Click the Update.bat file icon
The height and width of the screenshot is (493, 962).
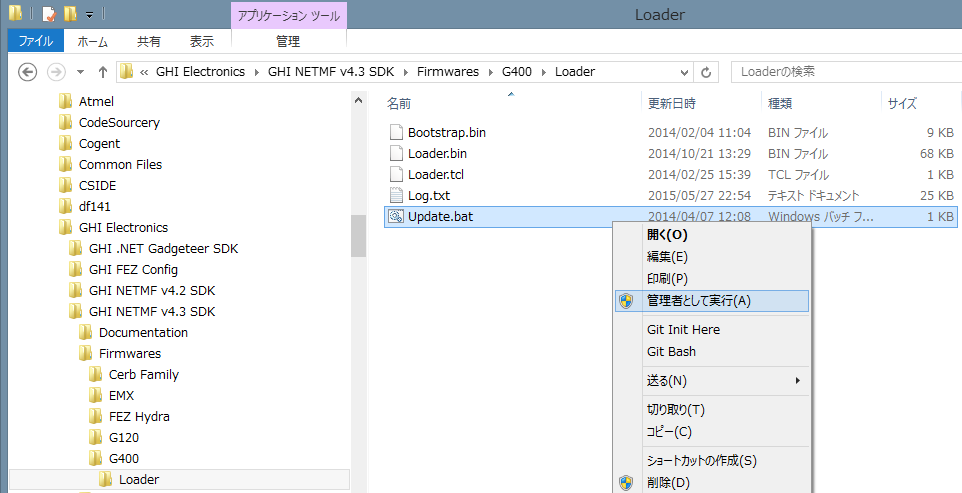coord(396,217)
